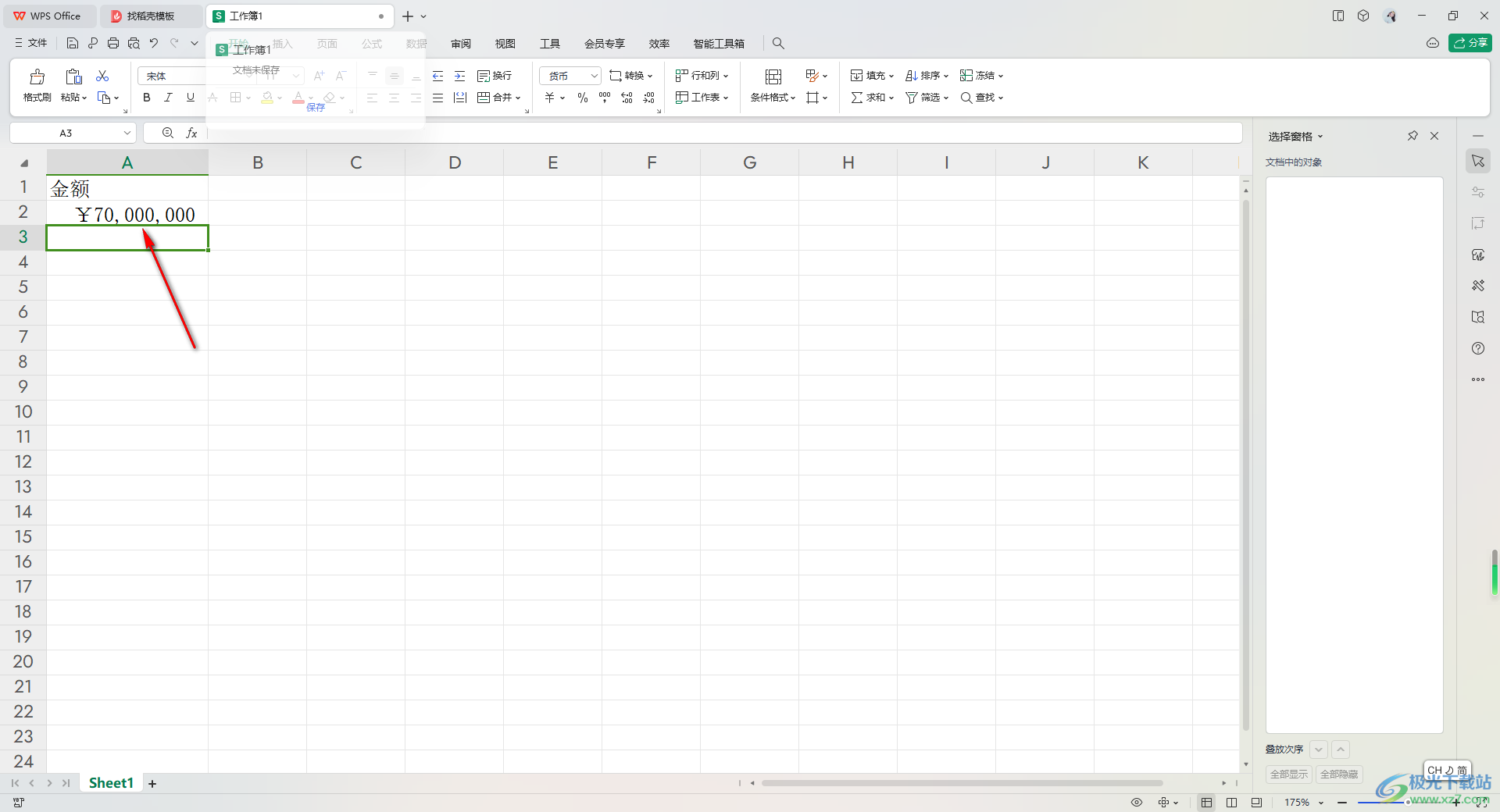1500x812 pixels.
Task: Toggle Underline formatting
Action: pos(190,98)
